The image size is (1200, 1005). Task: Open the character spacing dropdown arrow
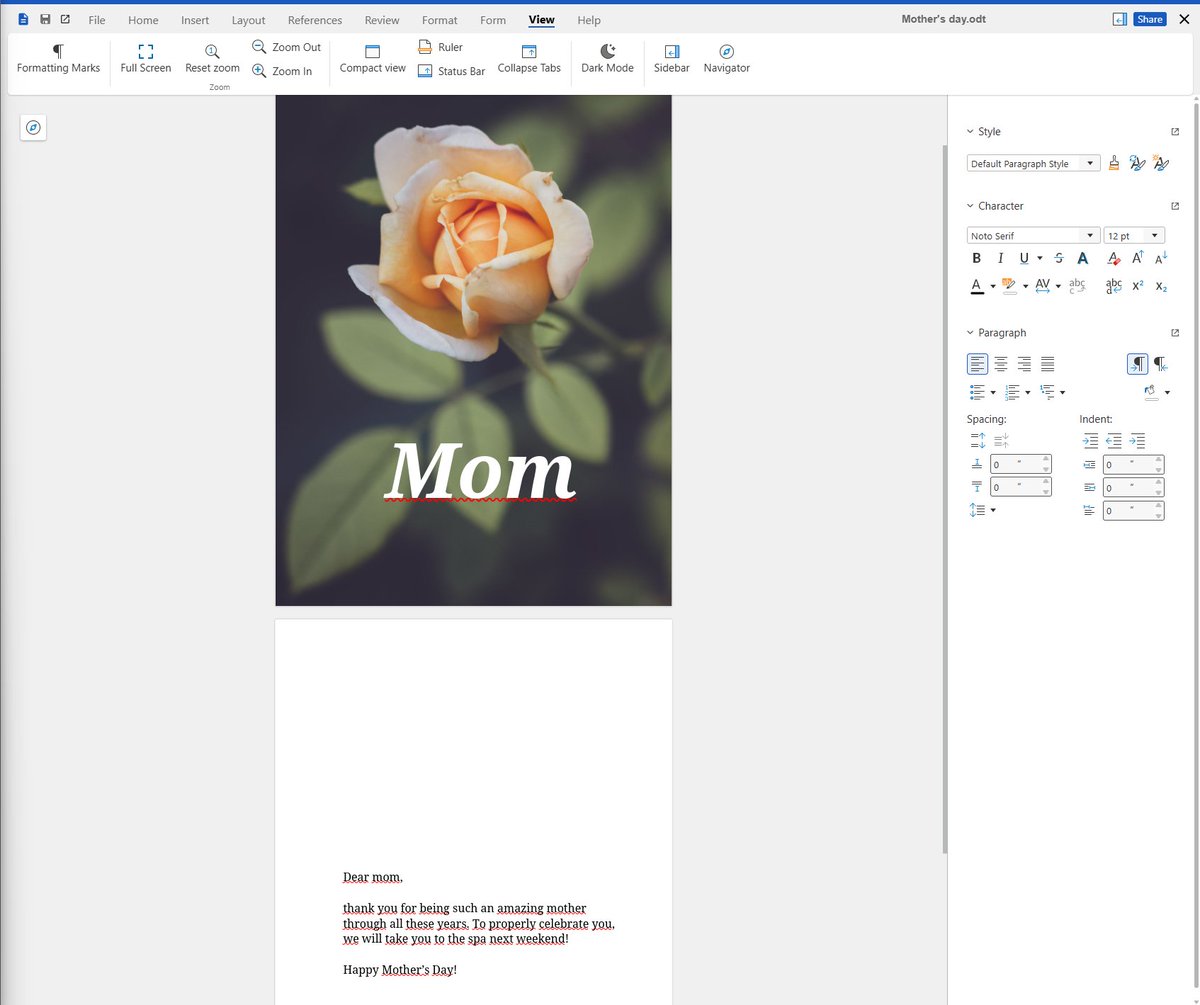[1057, 286]
